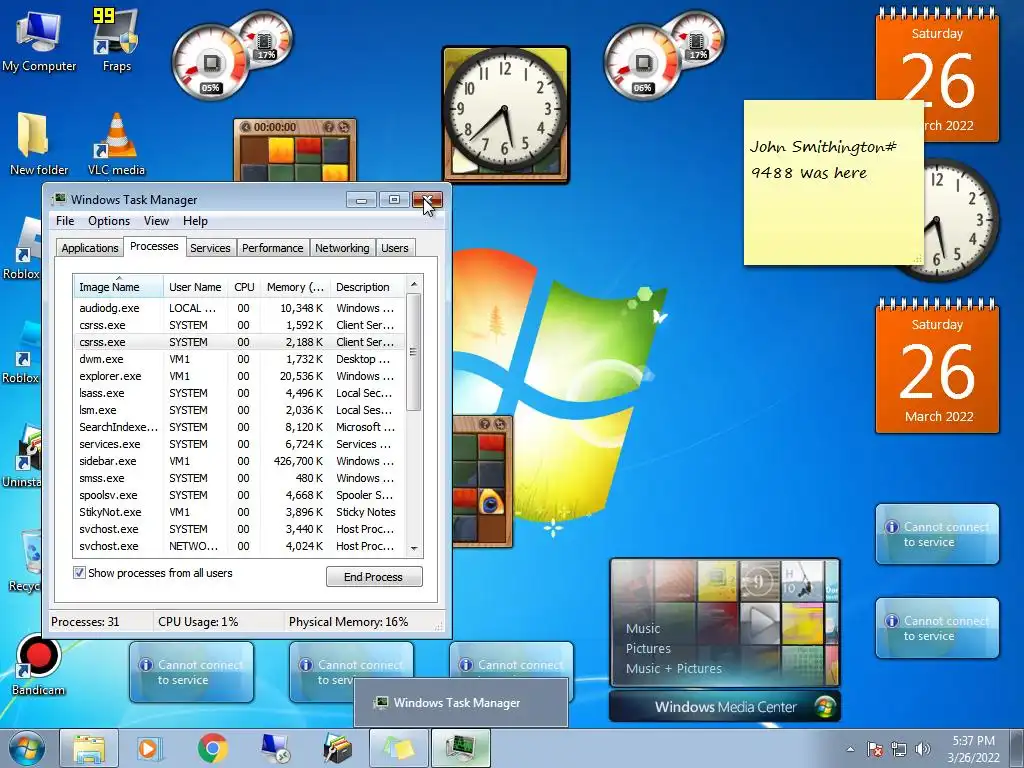Select the smss.exe process row

coord(238,477)
